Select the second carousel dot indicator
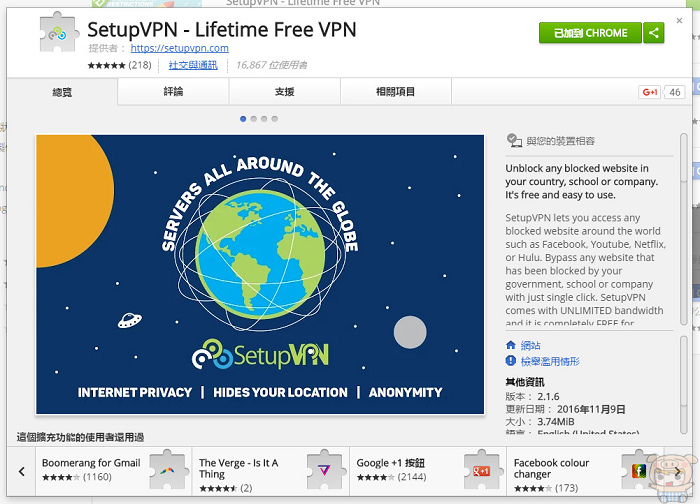The height and width of the screenshot is (504, 700). 254,119
